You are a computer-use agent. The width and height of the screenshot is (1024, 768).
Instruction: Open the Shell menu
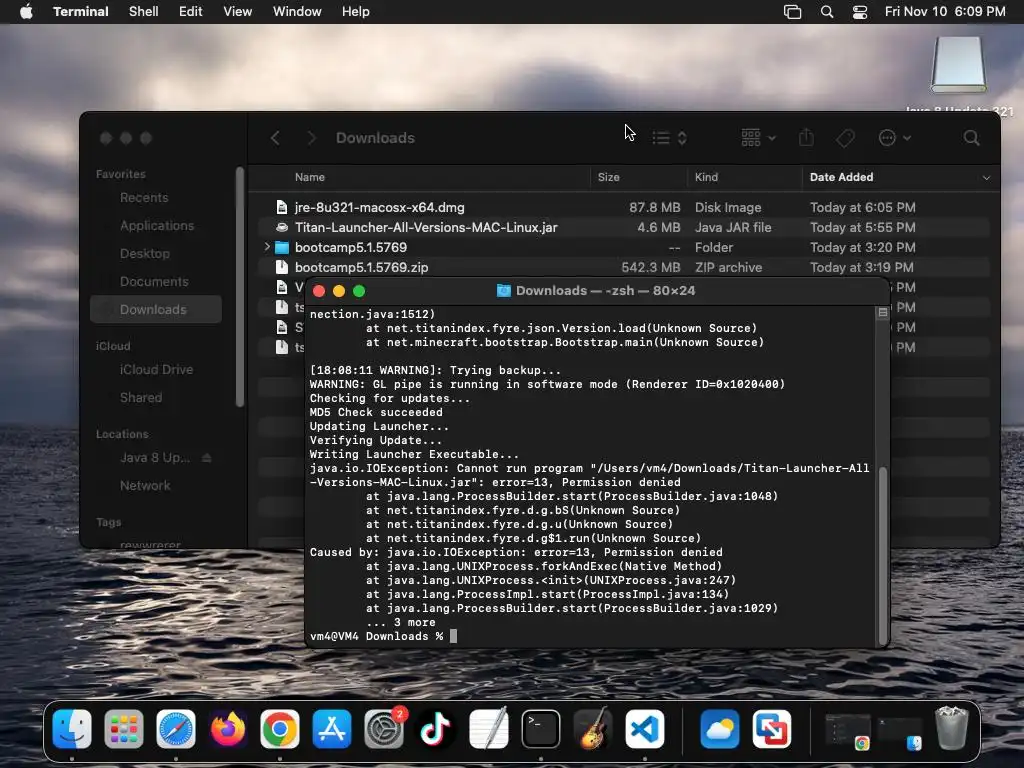click(x=144, y=11)
